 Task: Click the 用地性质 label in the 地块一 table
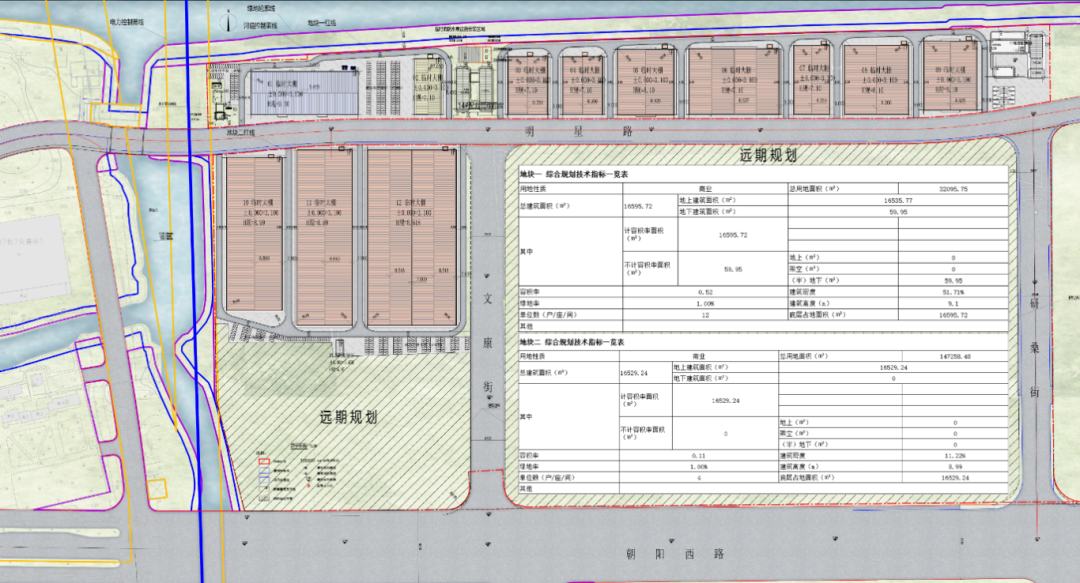click(x=533, y=188)
